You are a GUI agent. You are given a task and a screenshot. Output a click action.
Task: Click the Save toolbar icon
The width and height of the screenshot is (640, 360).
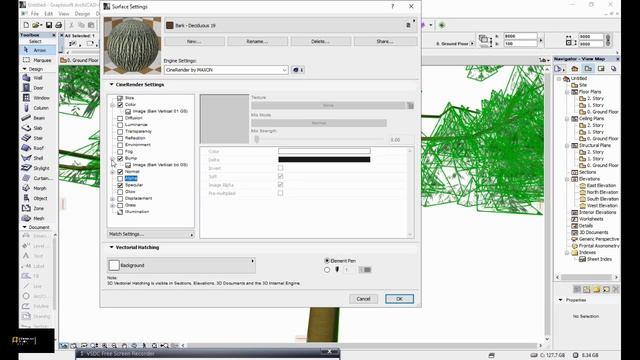coord(49,25)
